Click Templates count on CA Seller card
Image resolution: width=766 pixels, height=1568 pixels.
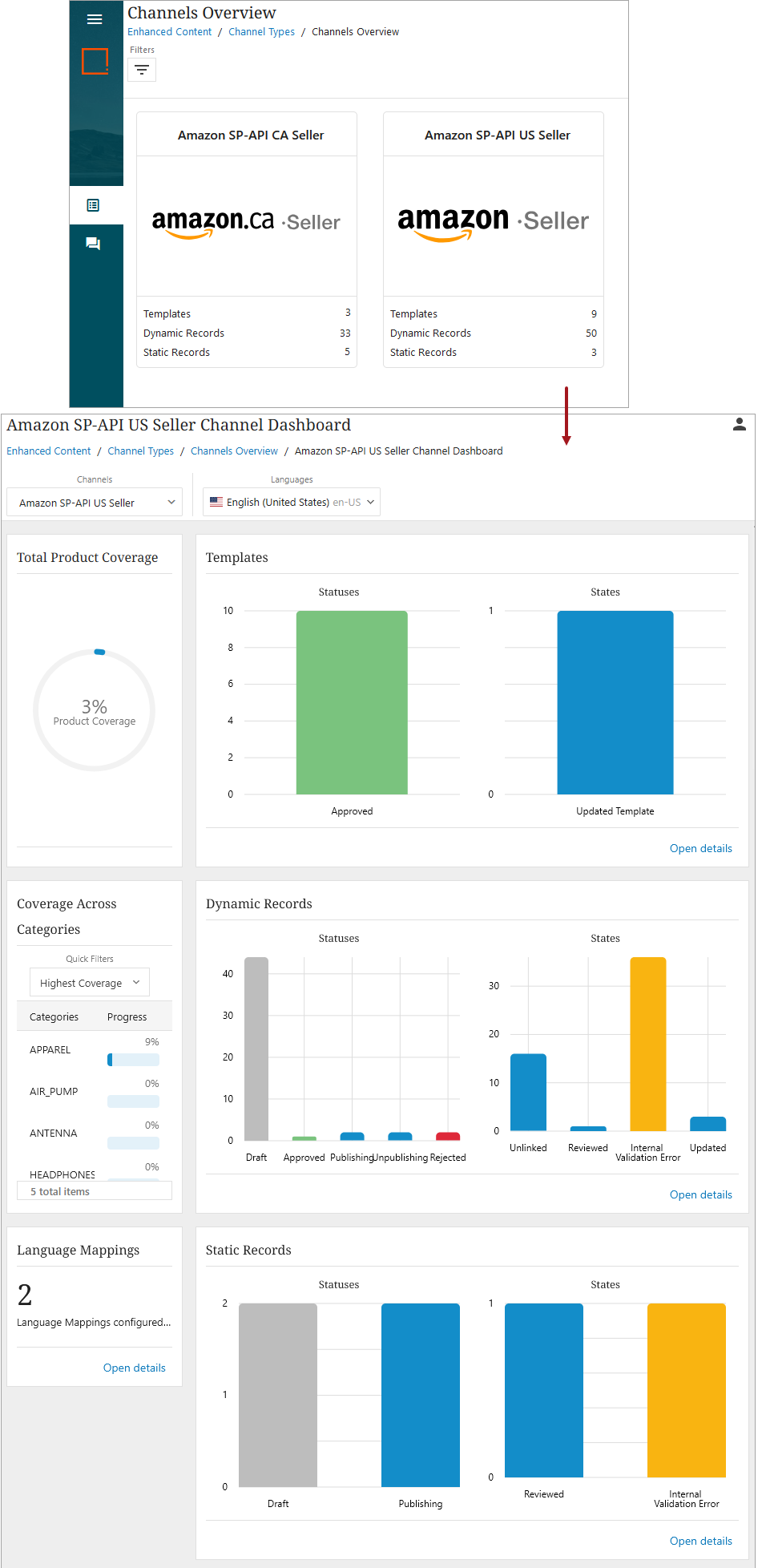348,313
